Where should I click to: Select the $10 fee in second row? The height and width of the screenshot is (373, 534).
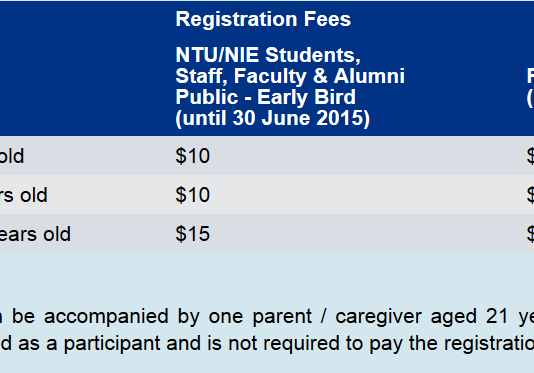[192, 195]
